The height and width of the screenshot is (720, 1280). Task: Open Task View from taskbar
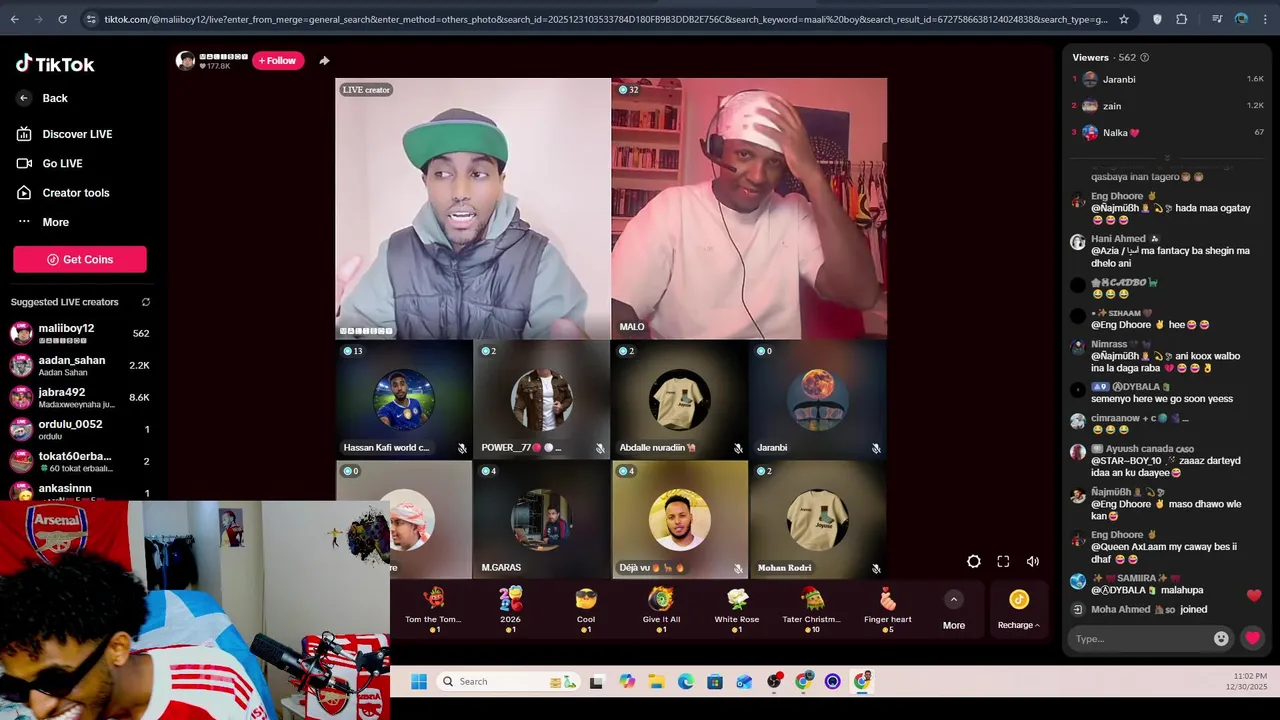pyautogui.click(x=596, y=682)
